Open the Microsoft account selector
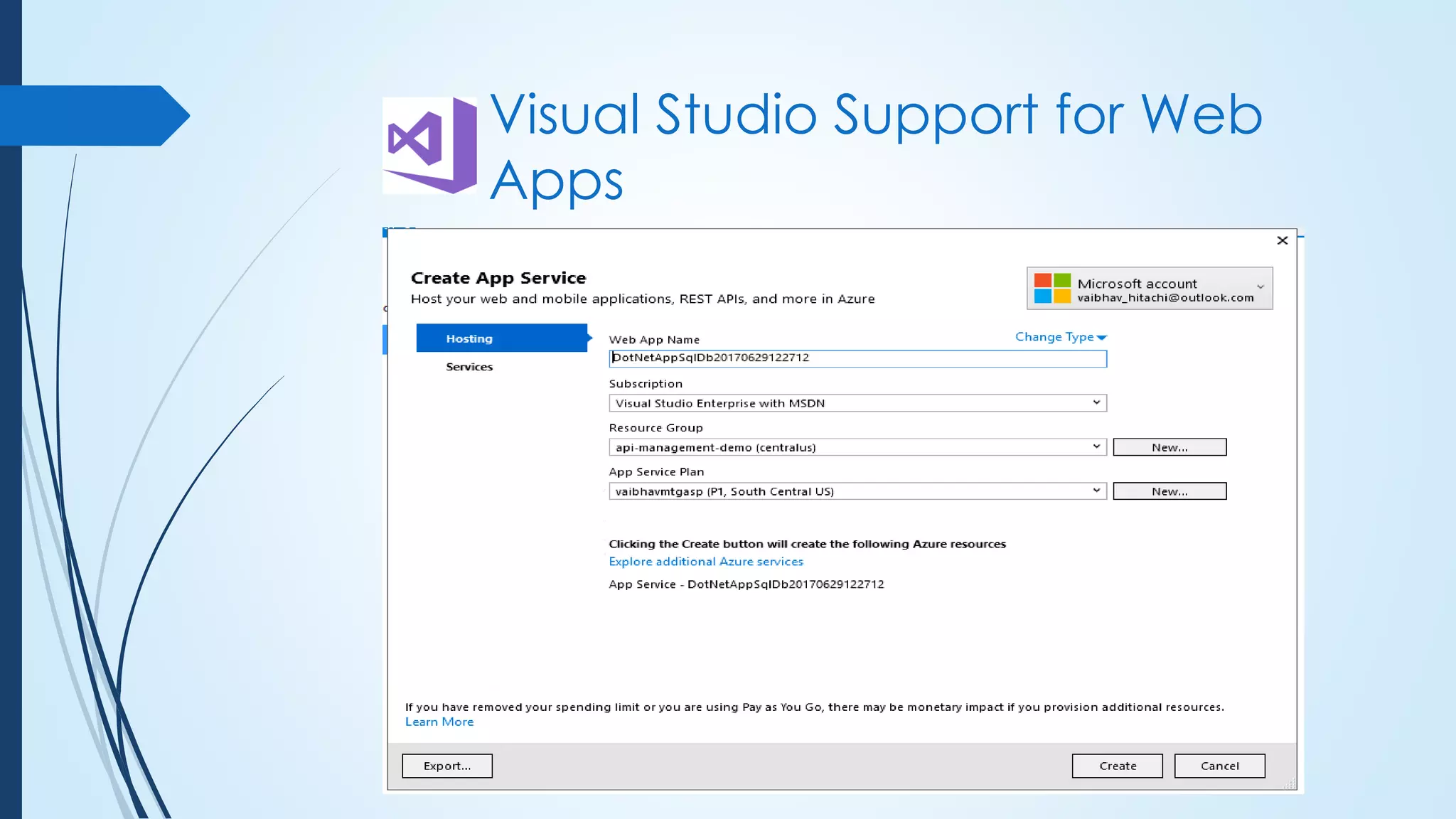1456x819 pixels. coord(1150,288)
